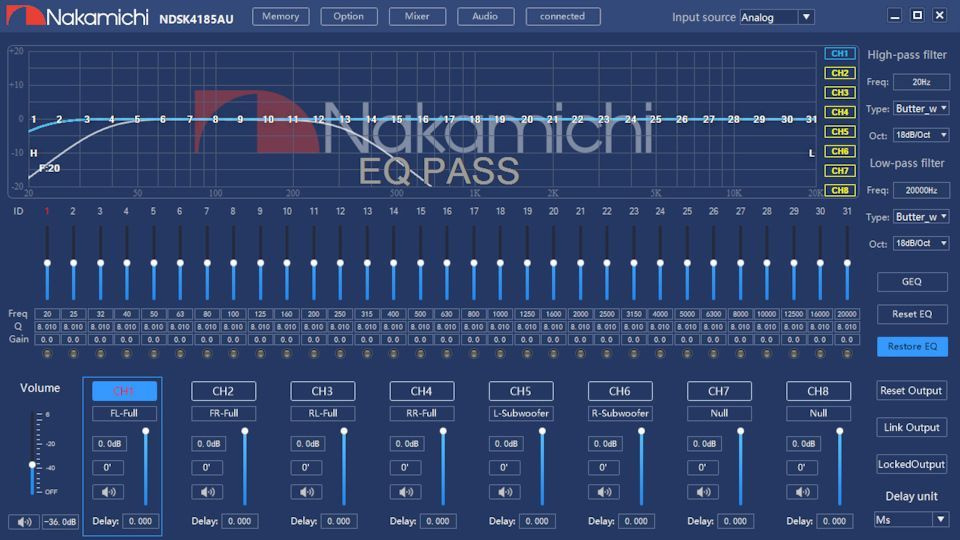Mute the CH1 FL-Full output speaker icon
Screen dimensions: 960x540
108,492
